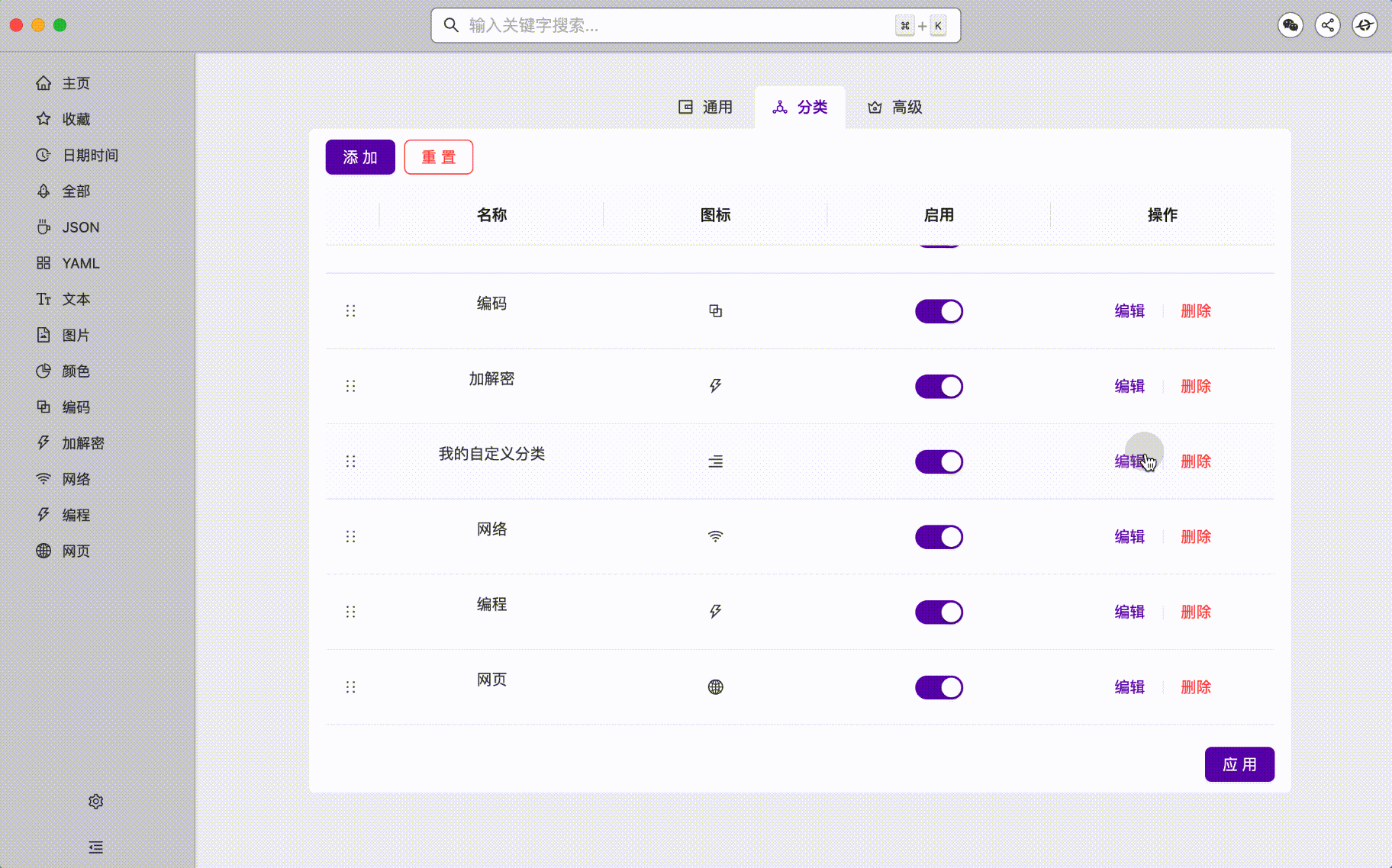The height and width of the screenshot is (868, 1392).
Task: Click the YAML grid icon in sidebar
Action: point(43,263)
